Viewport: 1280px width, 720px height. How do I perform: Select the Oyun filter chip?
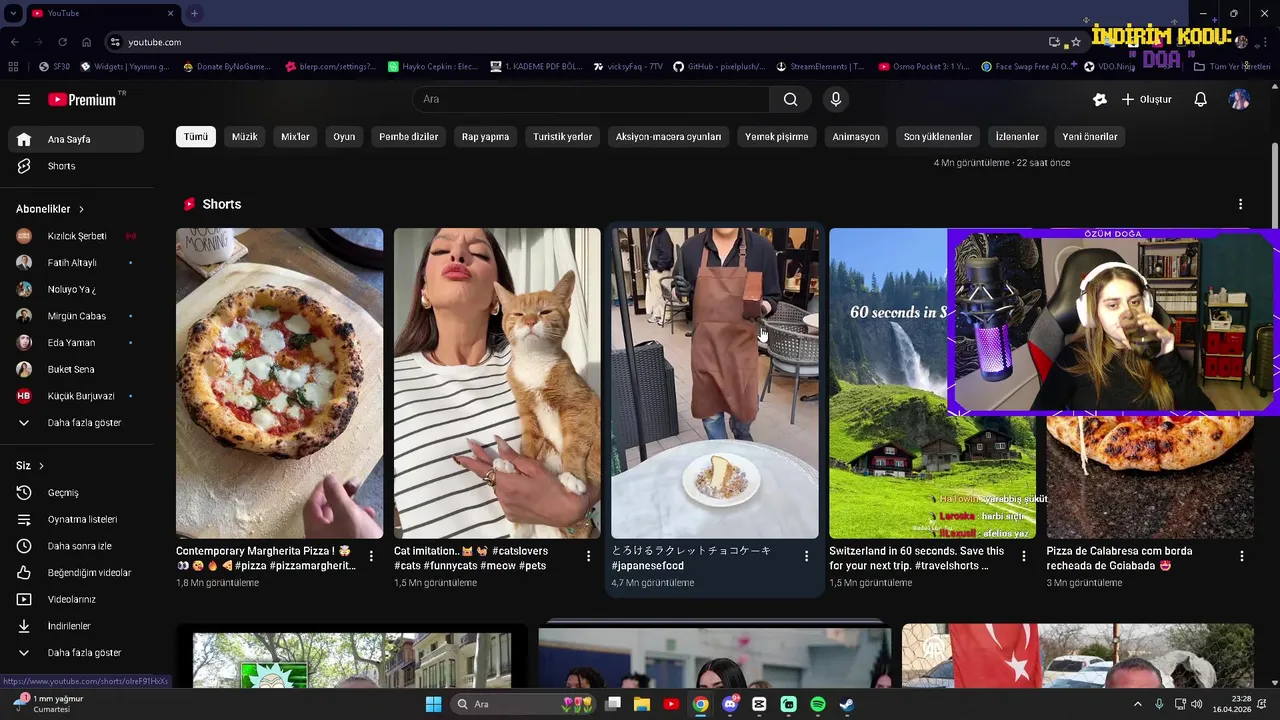(344, 136)
